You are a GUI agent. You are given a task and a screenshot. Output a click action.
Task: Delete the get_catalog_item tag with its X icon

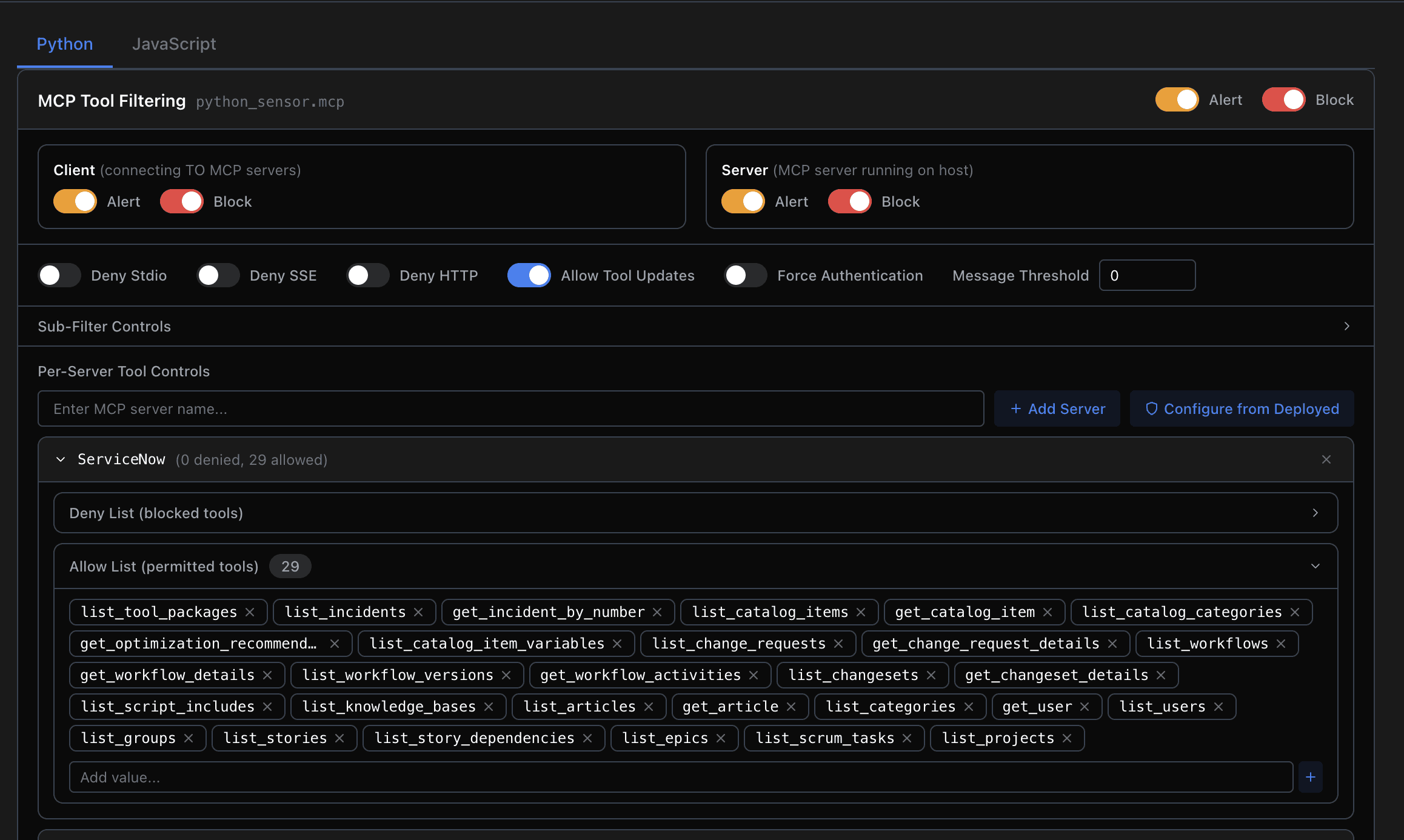[1048, 612]
